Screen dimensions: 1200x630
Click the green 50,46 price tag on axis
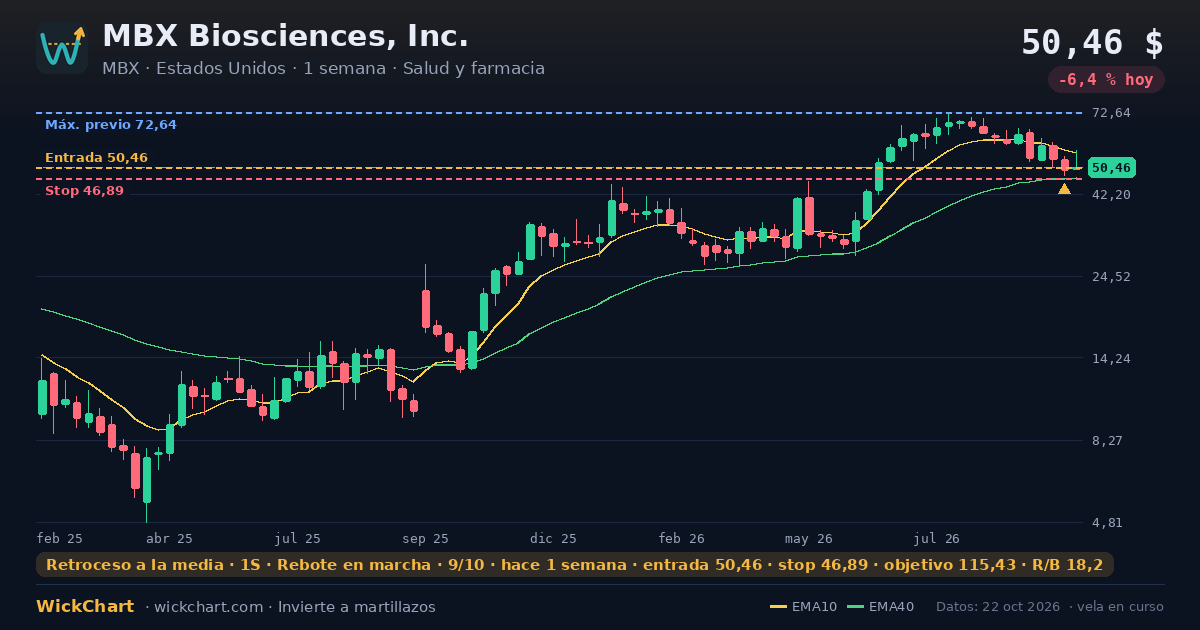click(1111, 168)
